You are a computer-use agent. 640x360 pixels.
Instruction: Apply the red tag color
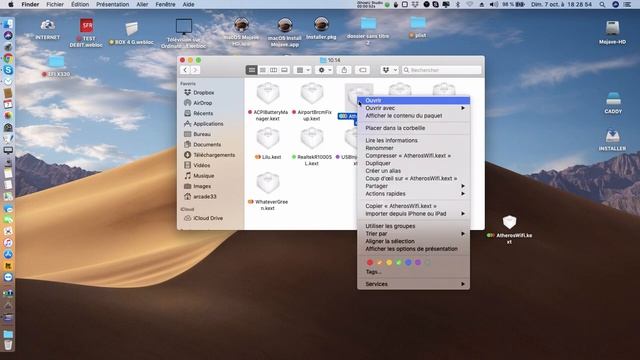(x=370, y=262)
